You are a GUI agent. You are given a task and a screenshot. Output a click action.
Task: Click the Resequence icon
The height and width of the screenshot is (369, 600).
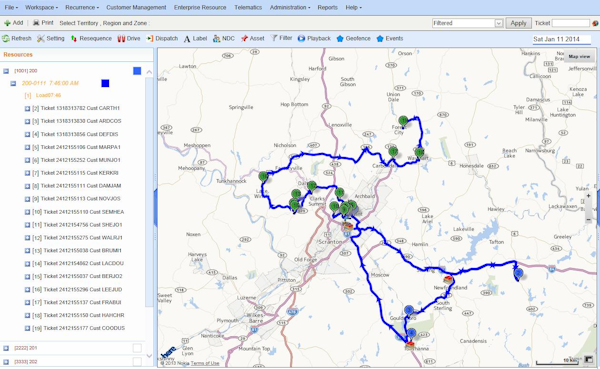click(74, 39)
